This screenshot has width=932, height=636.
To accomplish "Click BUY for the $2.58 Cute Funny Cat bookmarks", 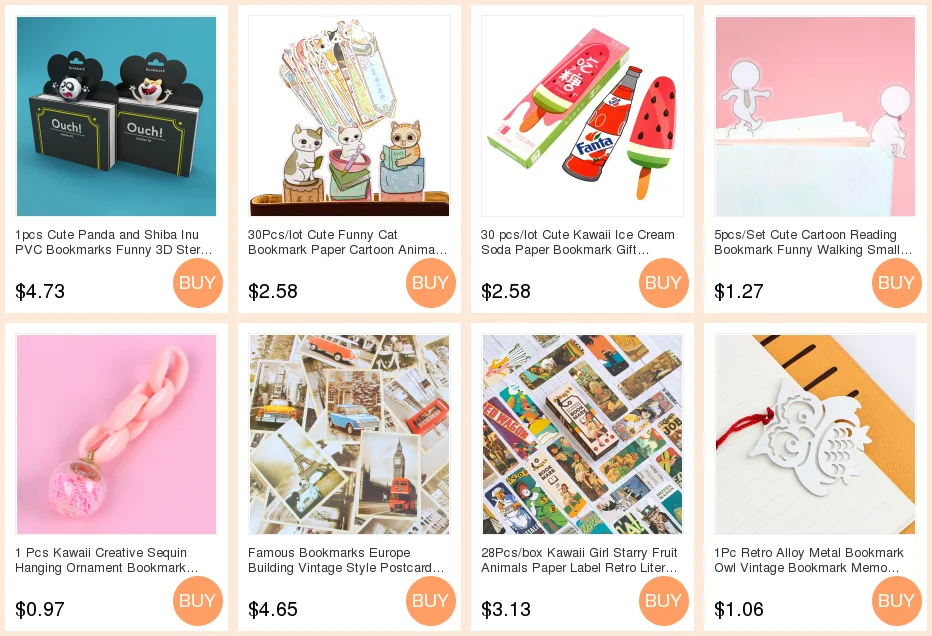I will pyautogui.click(x=431, y=282).
